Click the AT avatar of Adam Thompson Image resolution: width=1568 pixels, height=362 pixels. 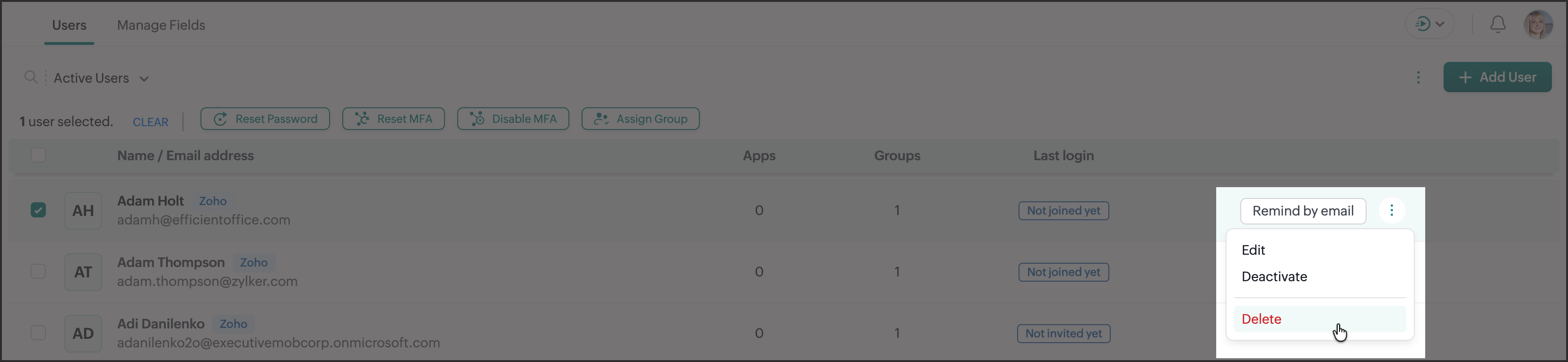click(83, 272)
